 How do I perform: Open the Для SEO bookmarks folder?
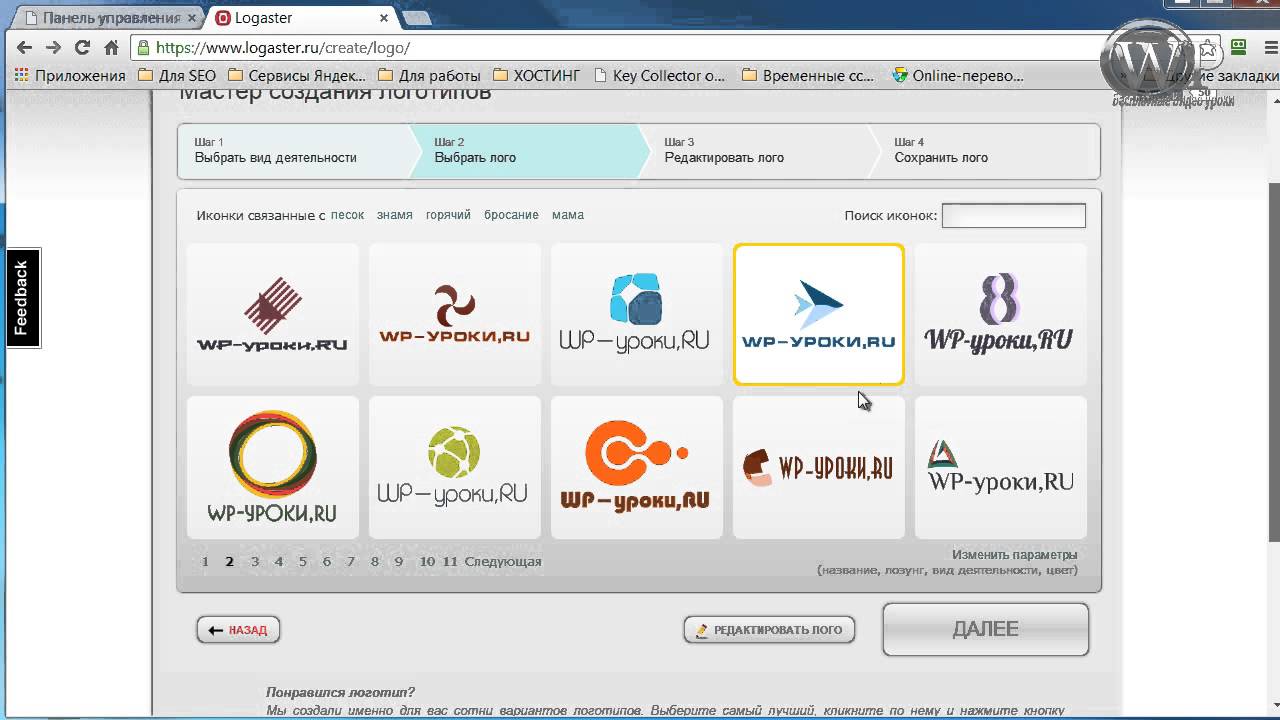coord(177,75)
